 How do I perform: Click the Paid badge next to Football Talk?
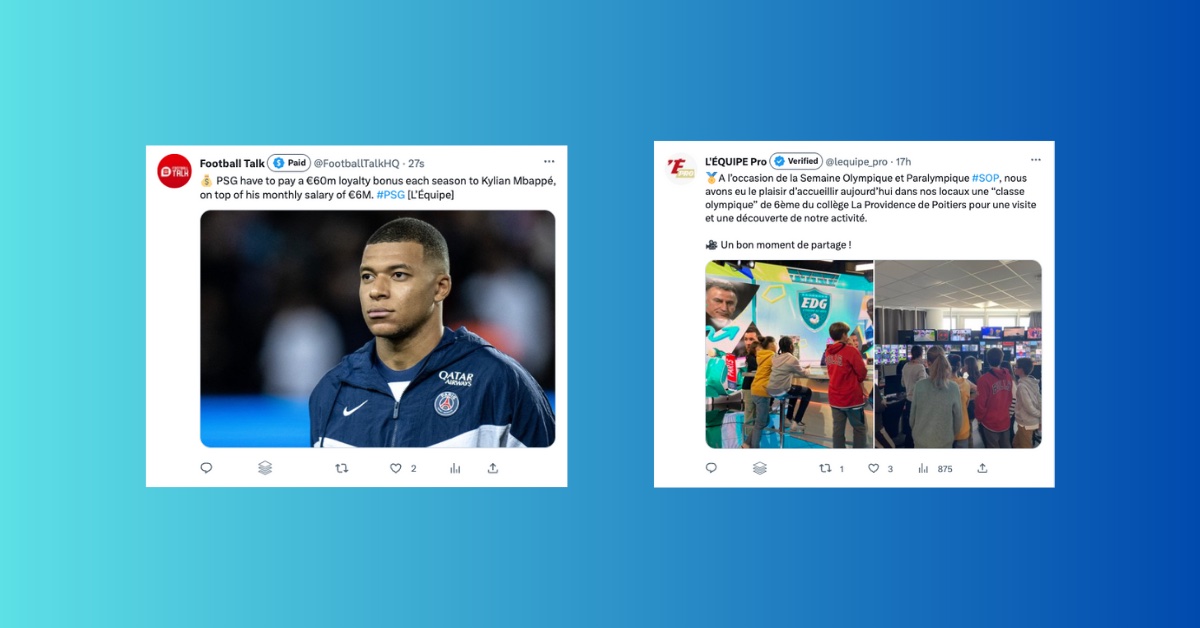(289, 163)
